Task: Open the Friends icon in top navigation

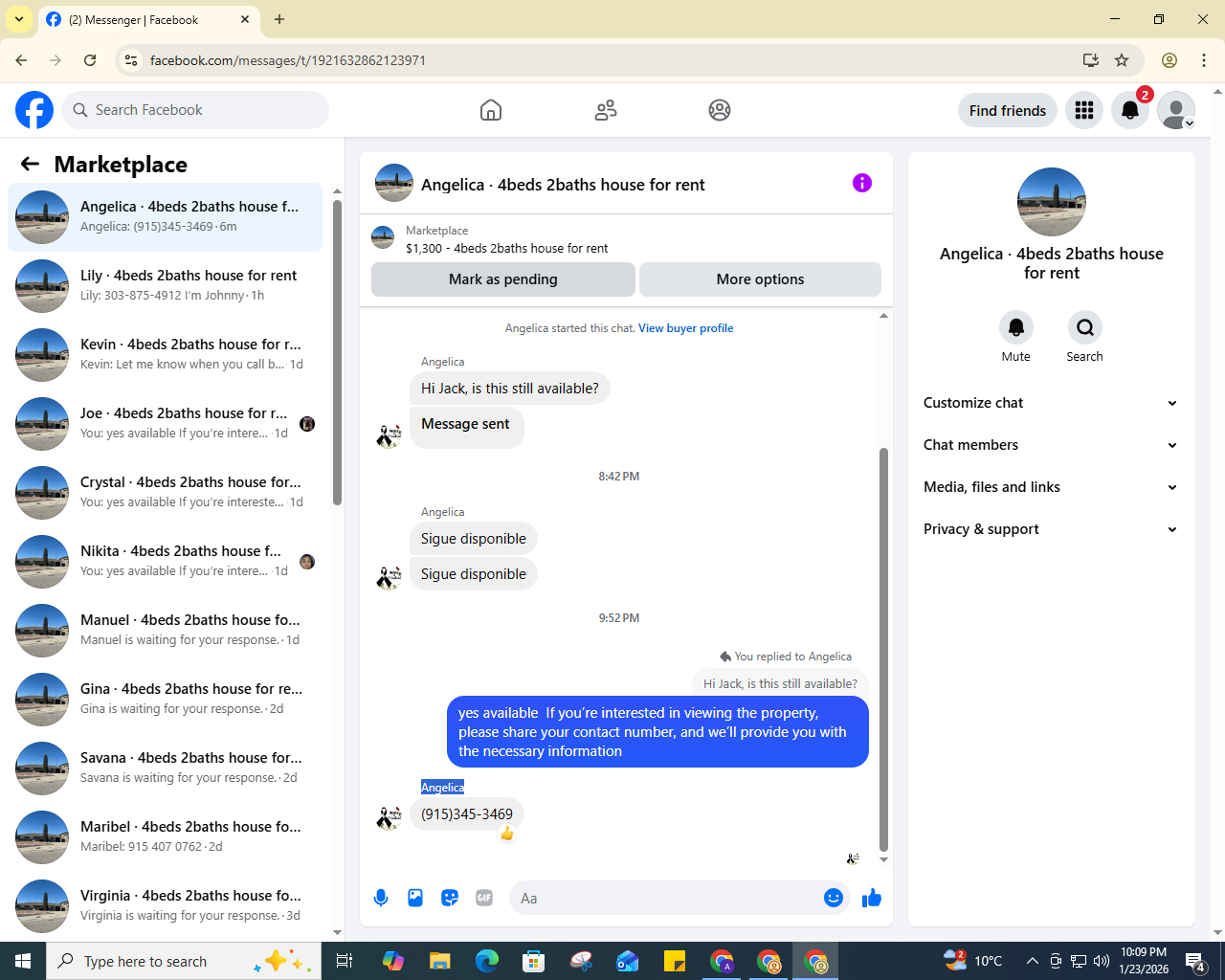Action: click(606, 110)
